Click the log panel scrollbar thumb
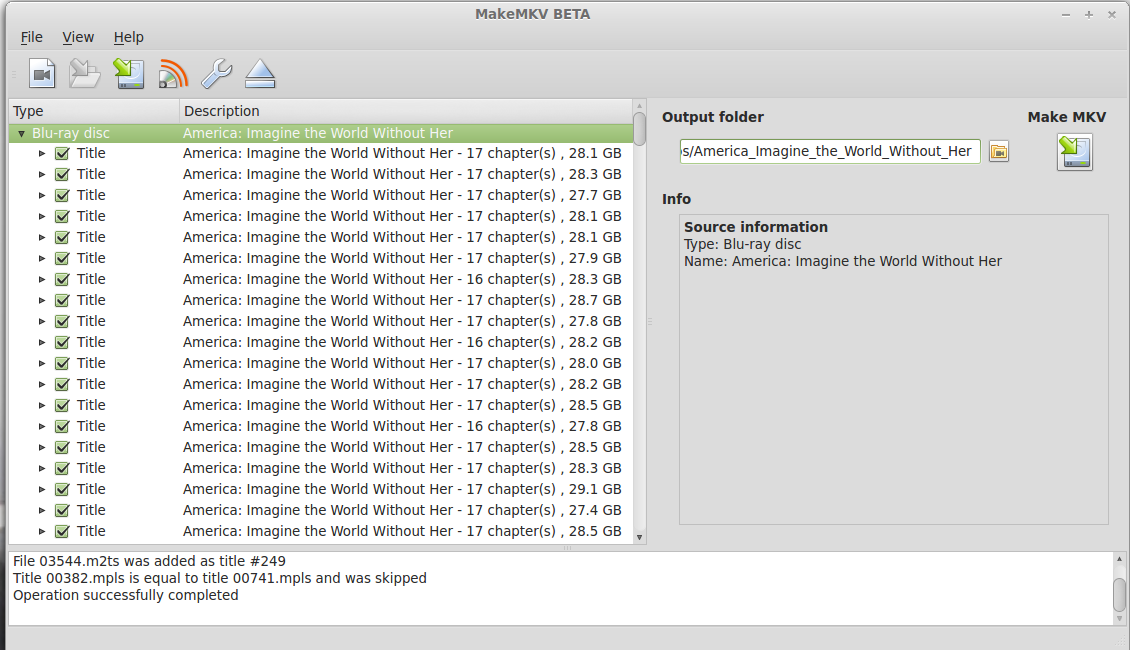This screenshot has height=650, width=1130. [x=1119, y=594]
